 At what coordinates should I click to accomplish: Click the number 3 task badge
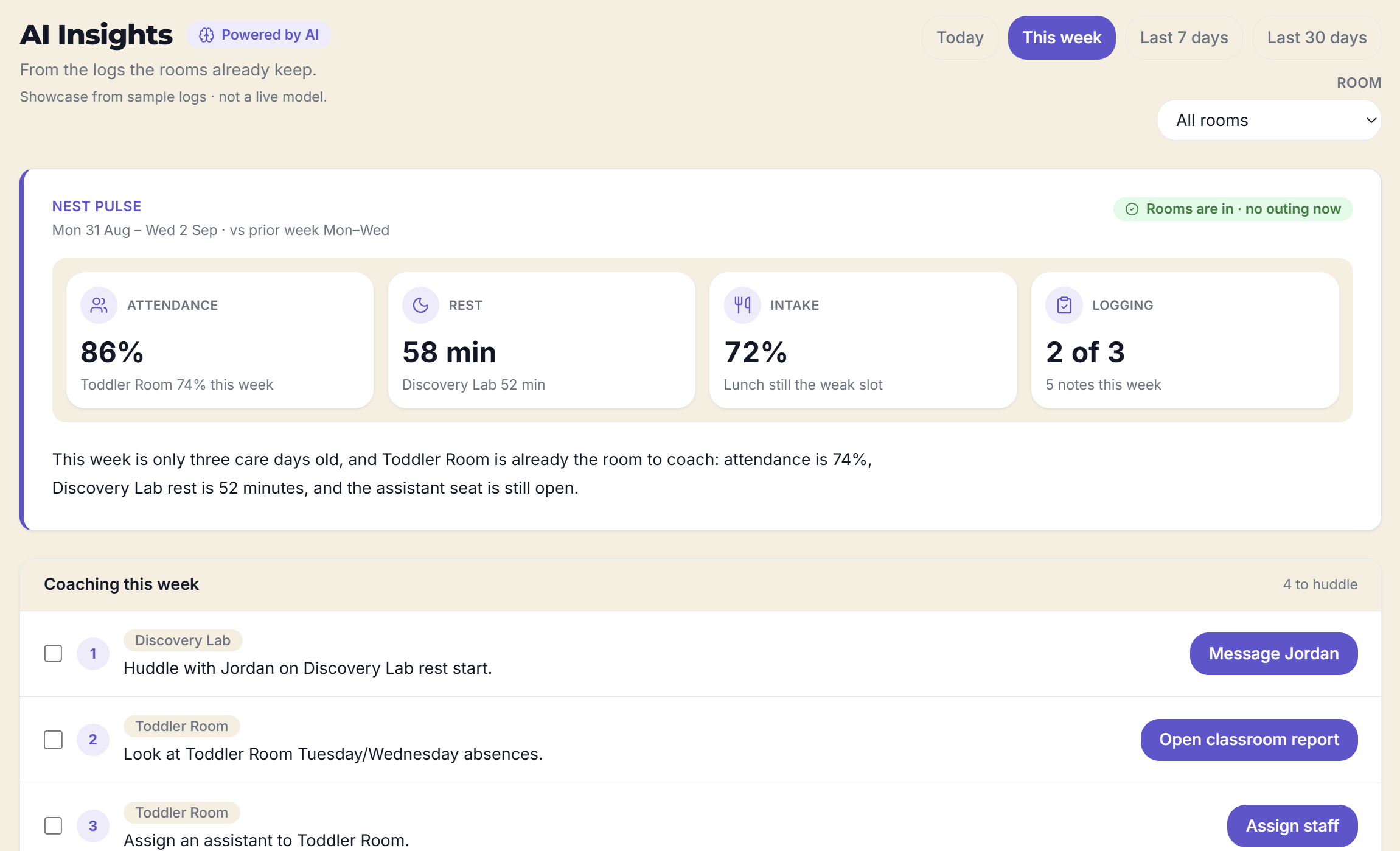pos(93,826)
